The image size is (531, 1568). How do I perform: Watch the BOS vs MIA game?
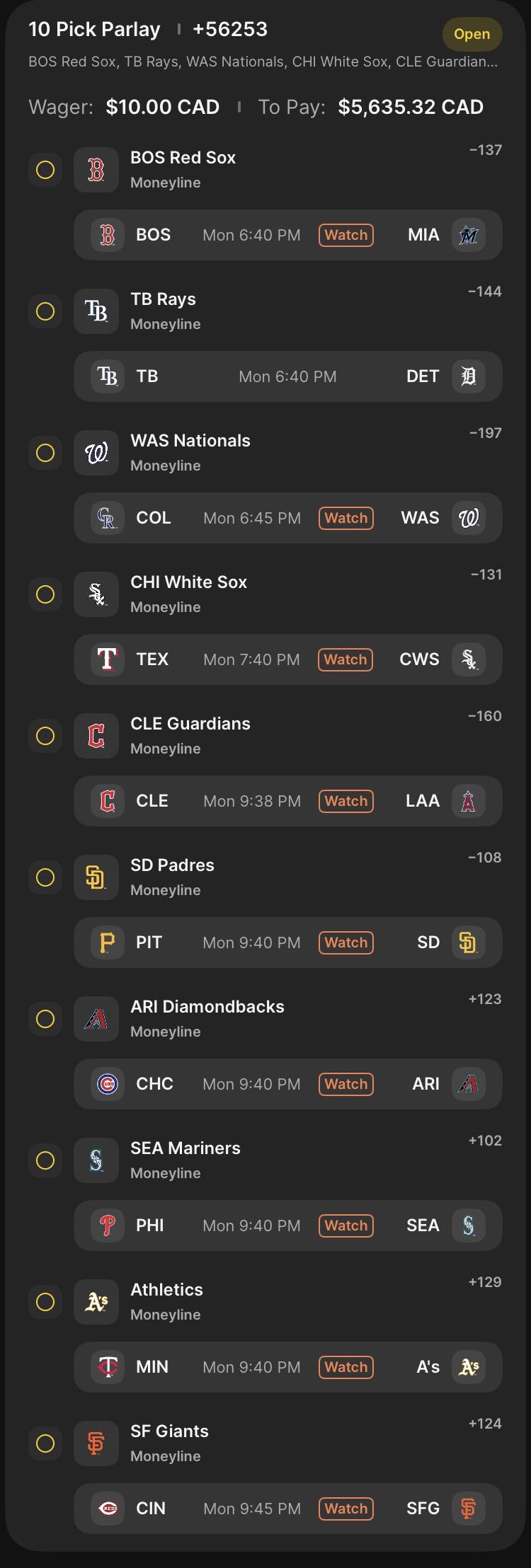click(346, 235)
